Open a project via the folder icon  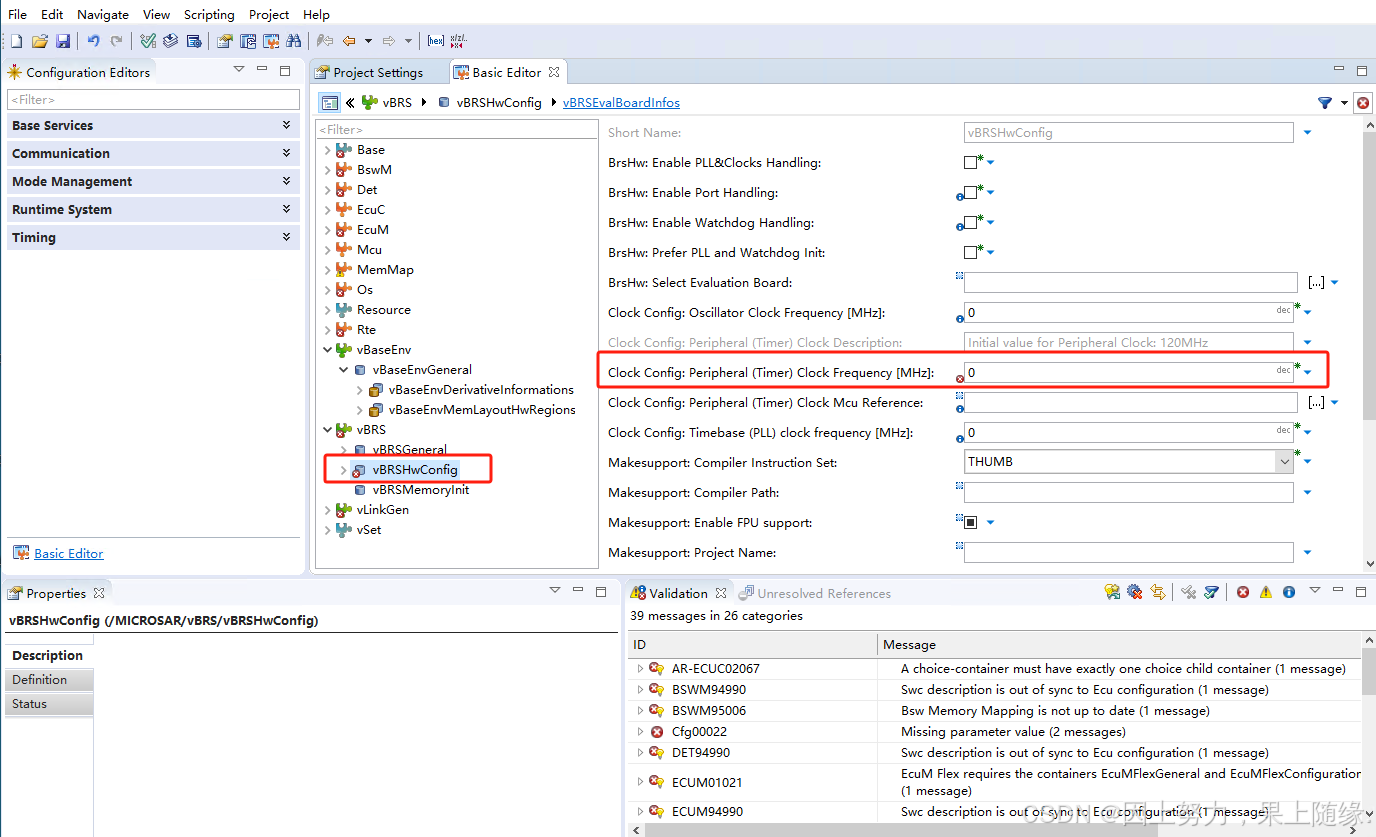(40, 41)
